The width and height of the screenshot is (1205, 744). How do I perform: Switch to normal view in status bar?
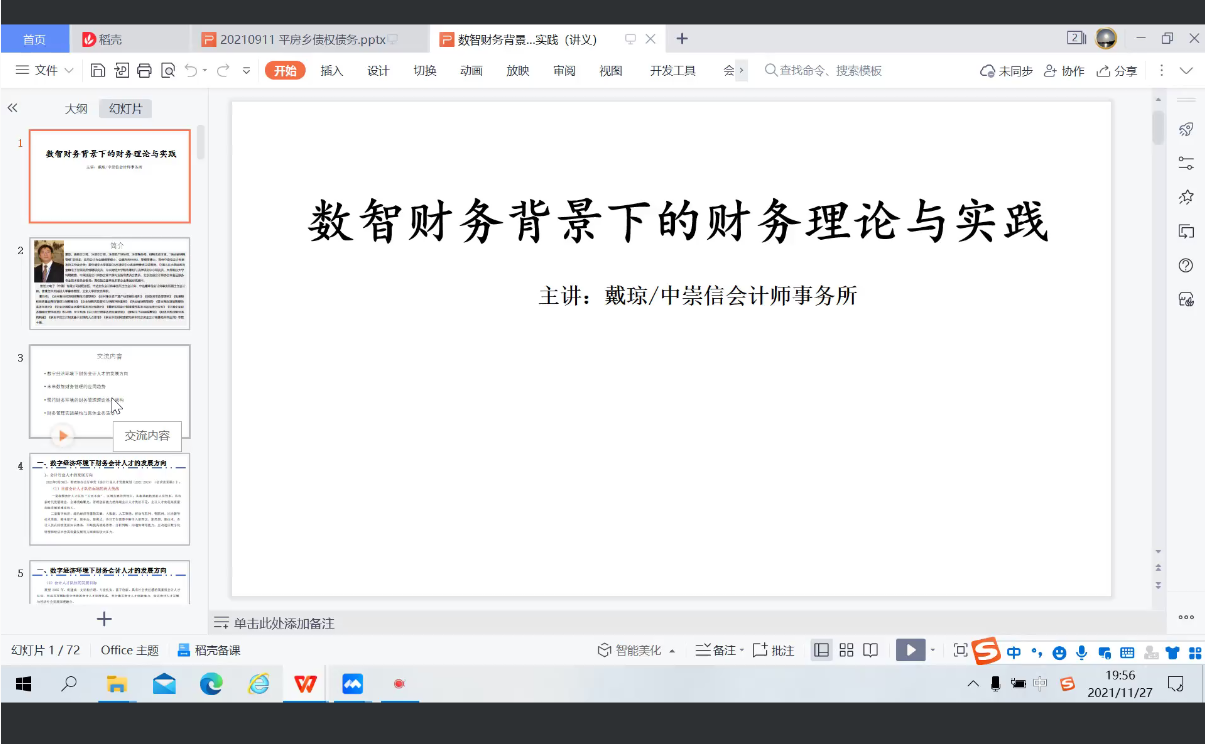pyautogui.click(x=821, y=650)
